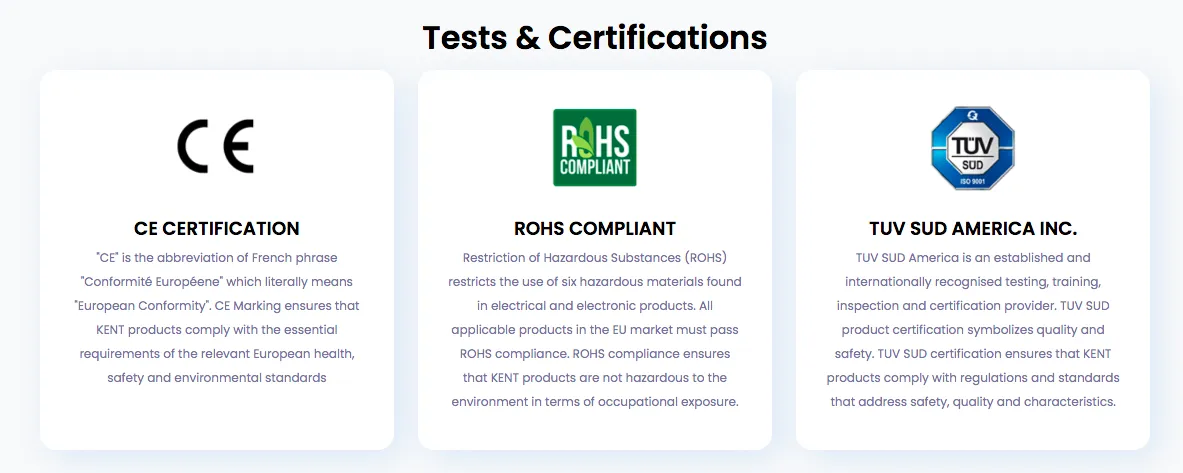The height and width of the screenshot is (473, 1183).
Task: Click the CE mark logo
Action: 216,146
